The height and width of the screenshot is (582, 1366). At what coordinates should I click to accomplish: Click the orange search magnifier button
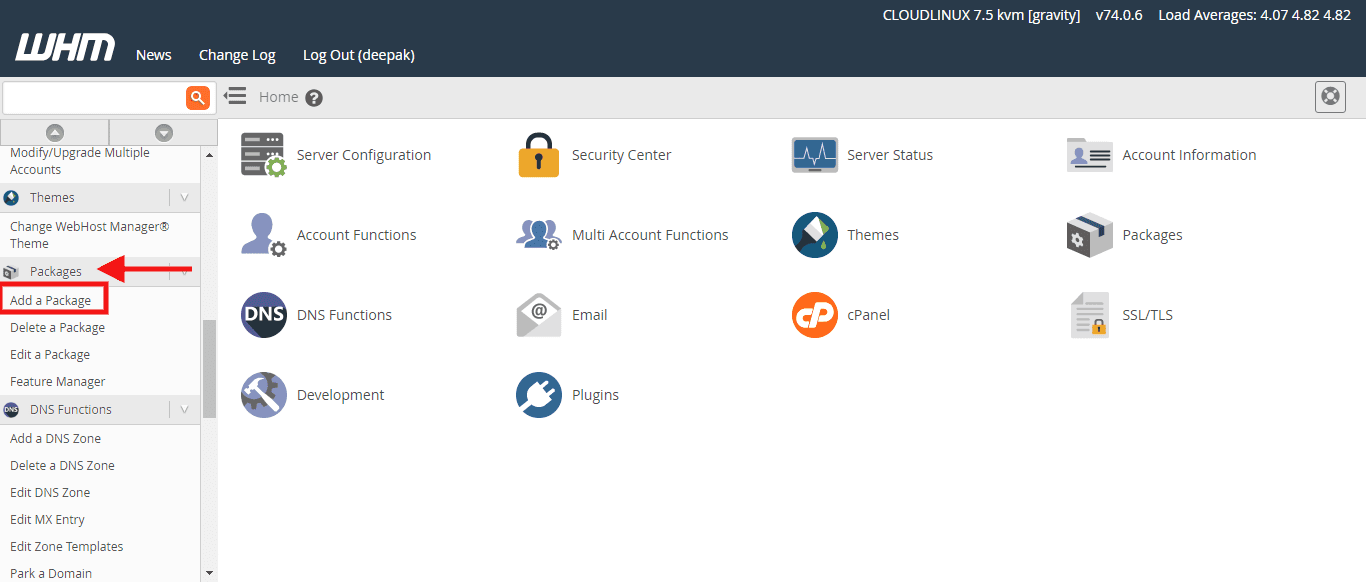pos(198,97)
